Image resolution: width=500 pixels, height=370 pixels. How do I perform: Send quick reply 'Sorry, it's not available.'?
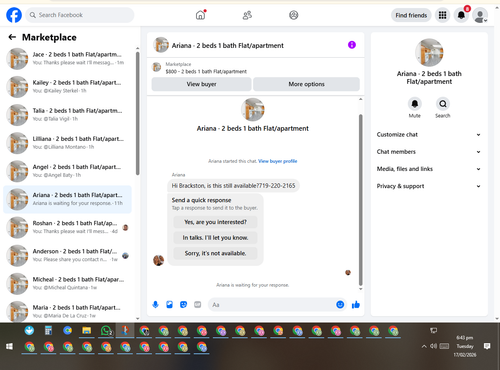[x=215, y=253]
